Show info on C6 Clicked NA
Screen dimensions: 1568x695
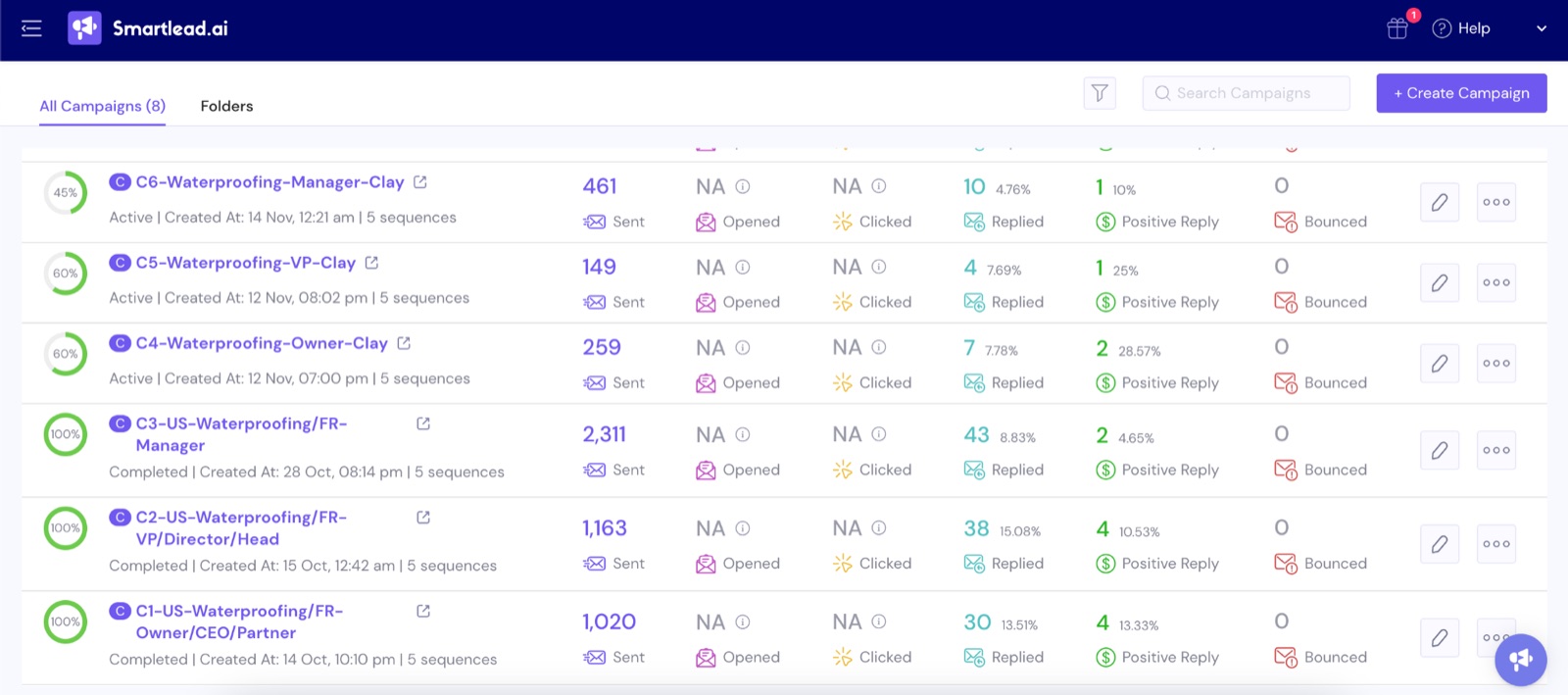(879, 186)
